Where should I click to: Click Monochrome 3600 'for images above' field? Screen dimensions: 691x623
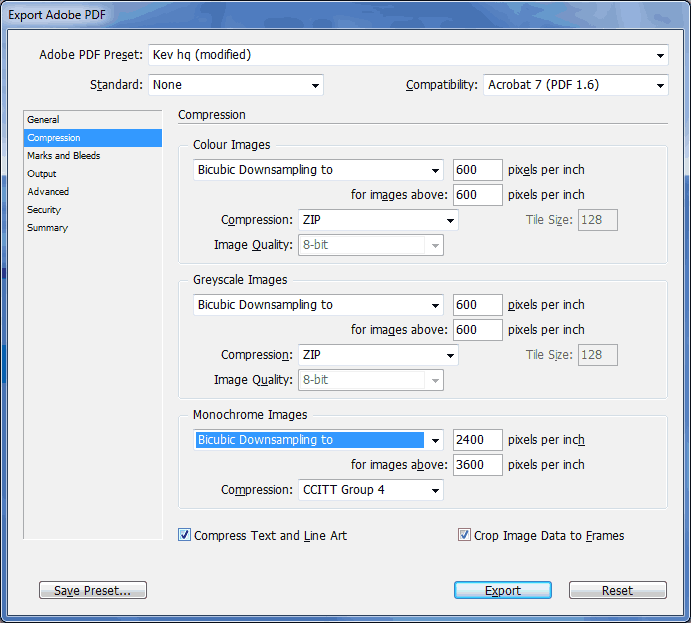478,465
